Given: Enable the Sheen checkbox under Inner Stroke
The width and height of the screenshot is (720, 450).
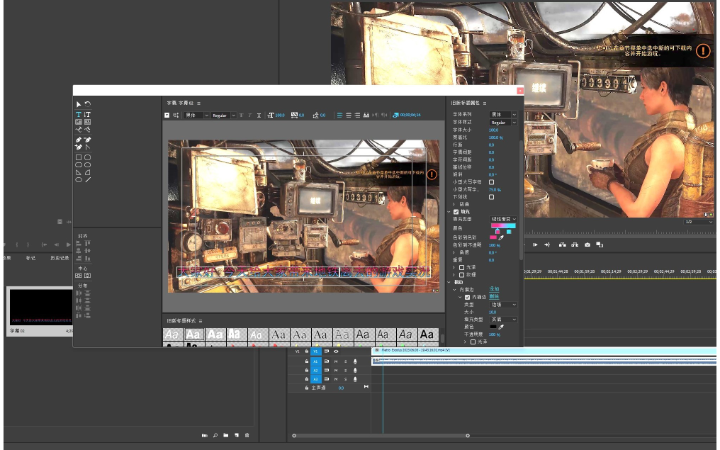Looking at the screenshot, I should 473,342.
